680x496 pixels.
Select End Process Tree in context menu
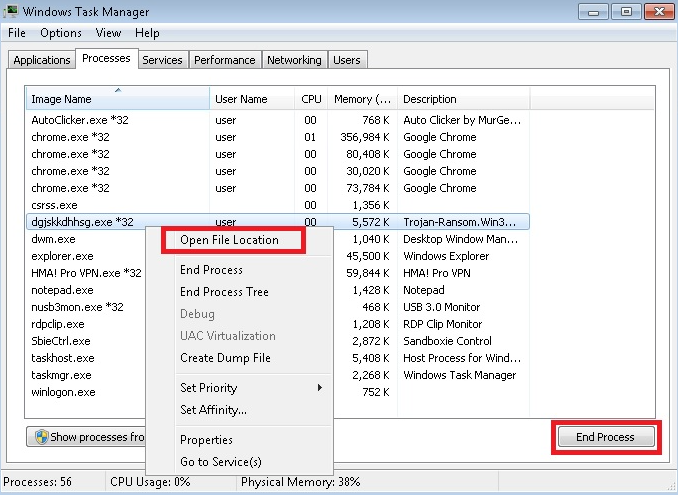pos(224,292)
